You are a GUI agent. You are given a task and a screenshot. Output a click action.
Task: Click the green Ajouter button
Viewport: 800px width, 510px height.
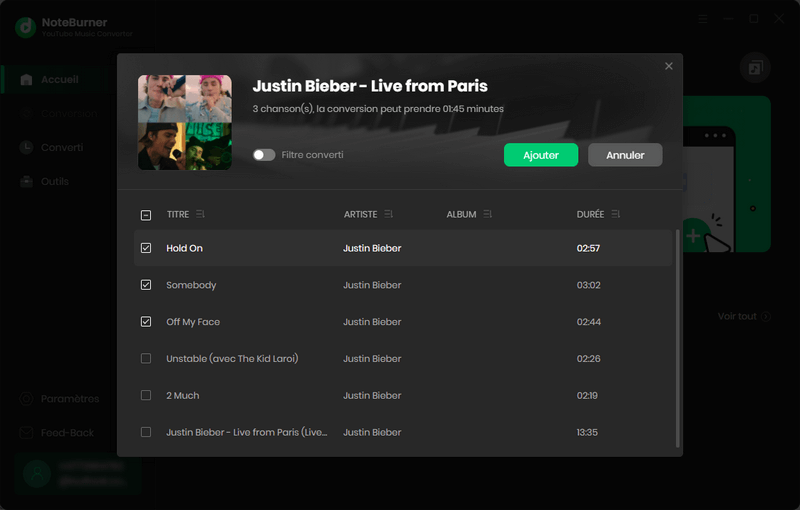pos(540,155)
